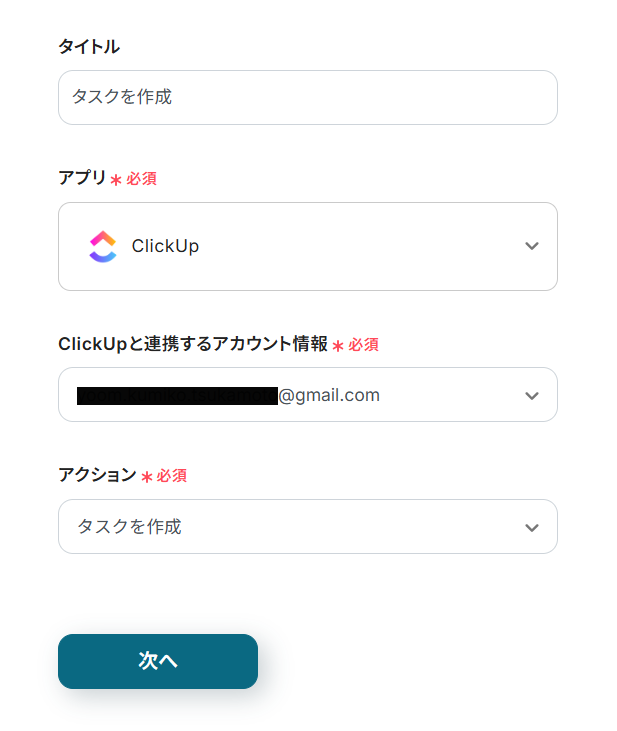617x731 pixels.
Task: Click the 必須 marker beside アカウント情報
Action: pyautogui.click(x=363, y=345)
